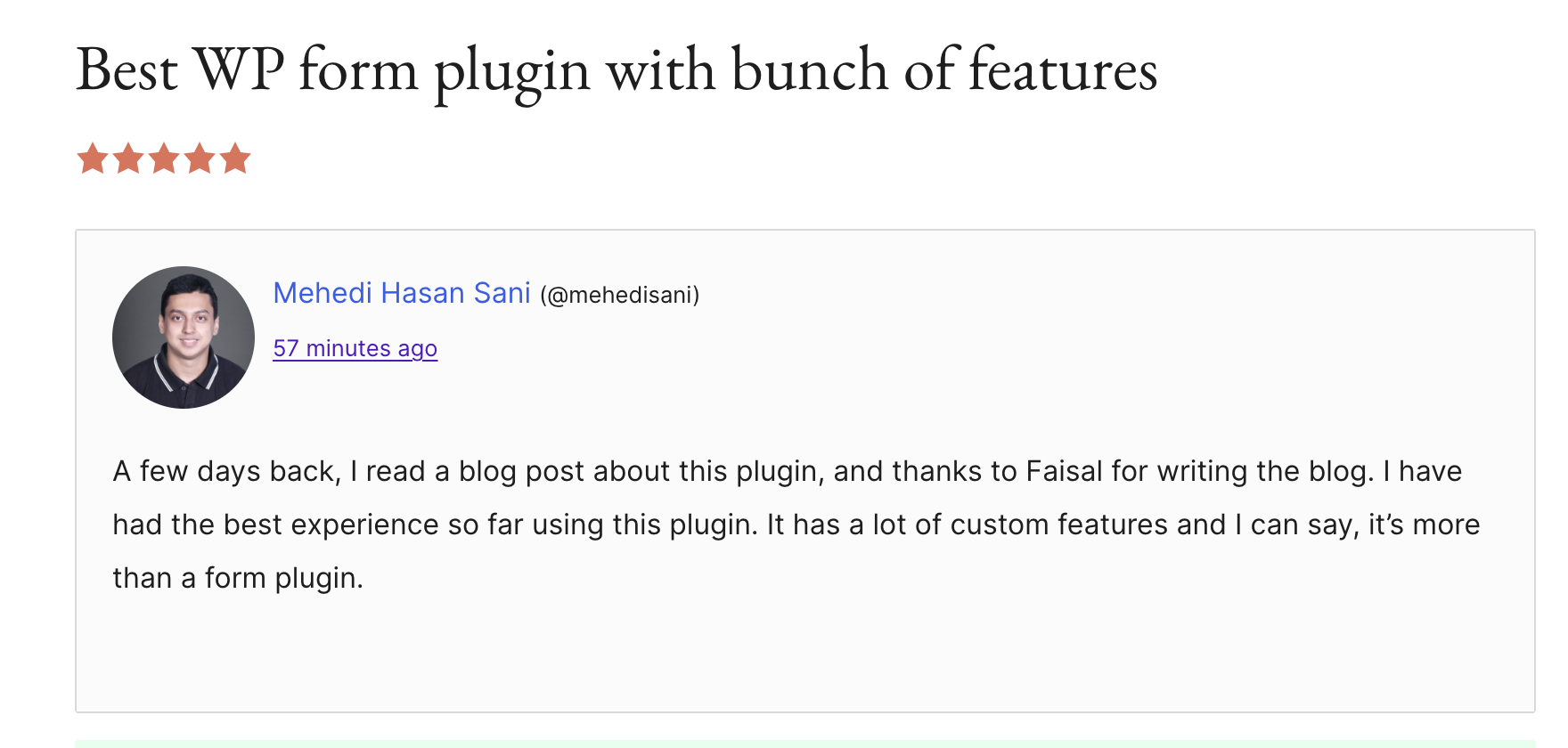The image size is (1568, 748).
Task: Click the word "features" in the title
Action: 1062,69
